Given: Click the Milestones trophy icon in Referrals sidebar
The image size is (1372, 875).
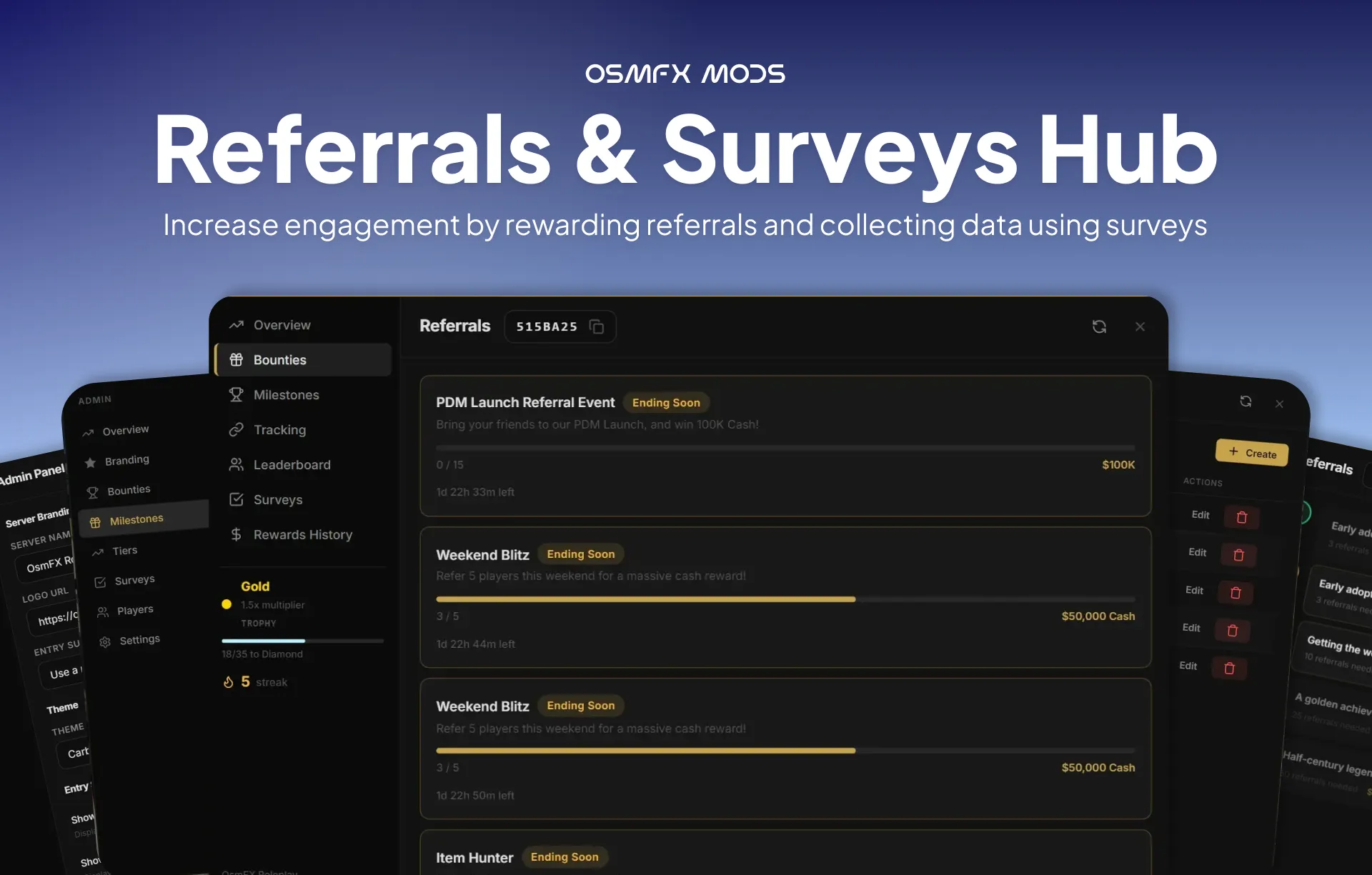Looking at the screenshot, I should click(x=237, y=395).
